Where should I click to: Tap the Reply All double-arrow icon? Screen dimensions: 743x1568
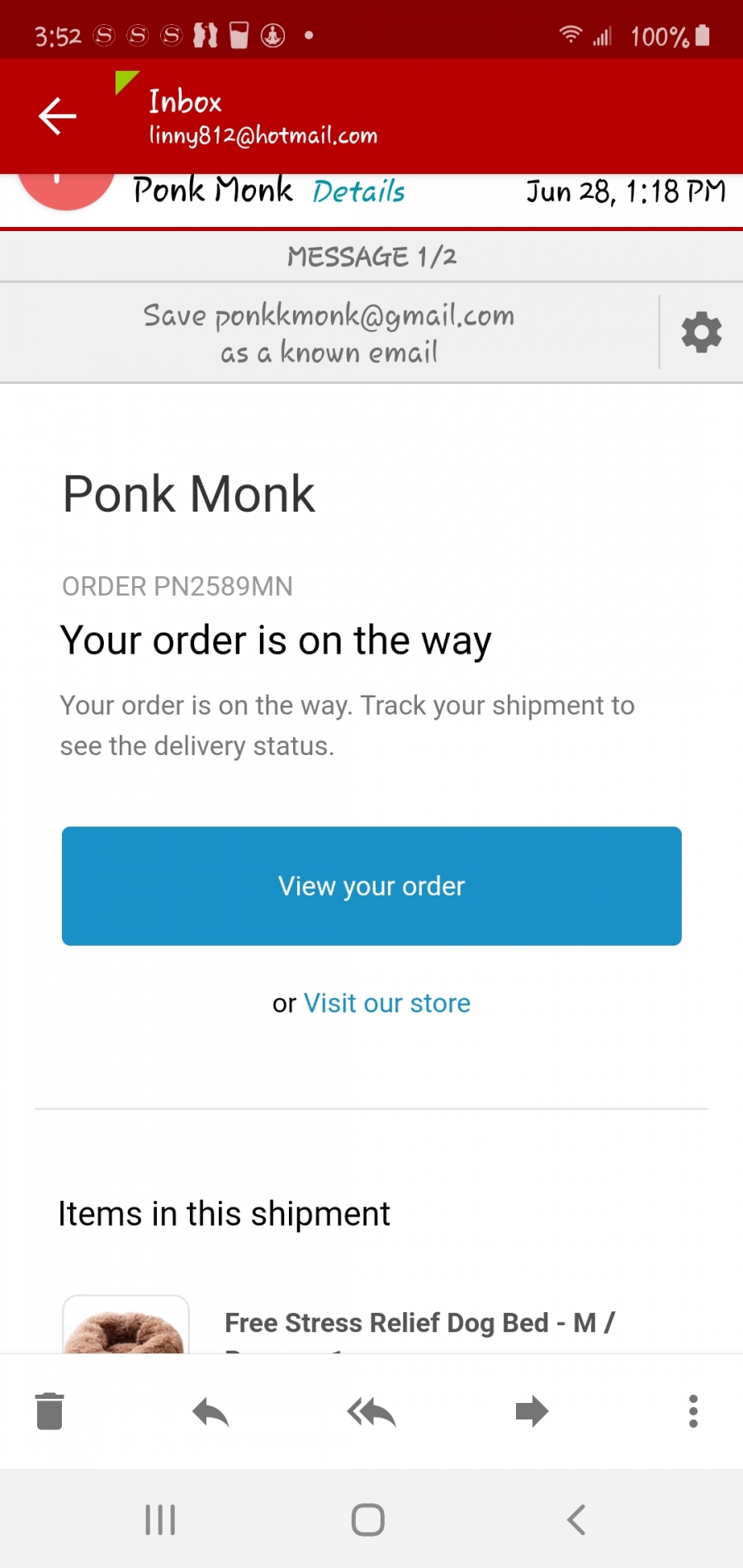click(x=371, y=1411)
